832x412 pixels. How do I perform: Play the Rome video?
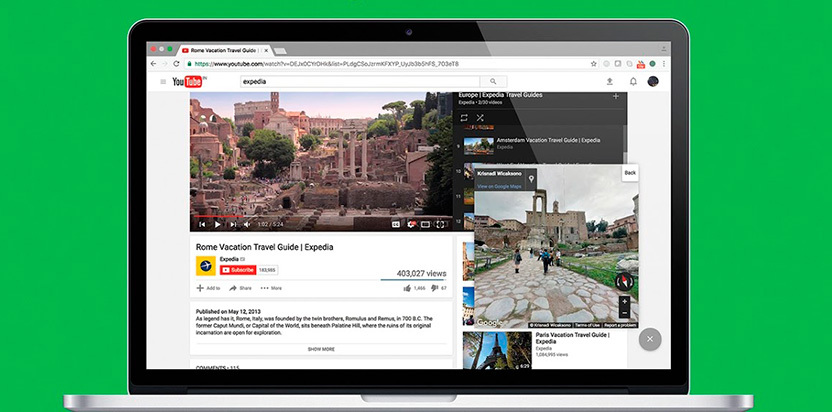(x=218, y=225)
